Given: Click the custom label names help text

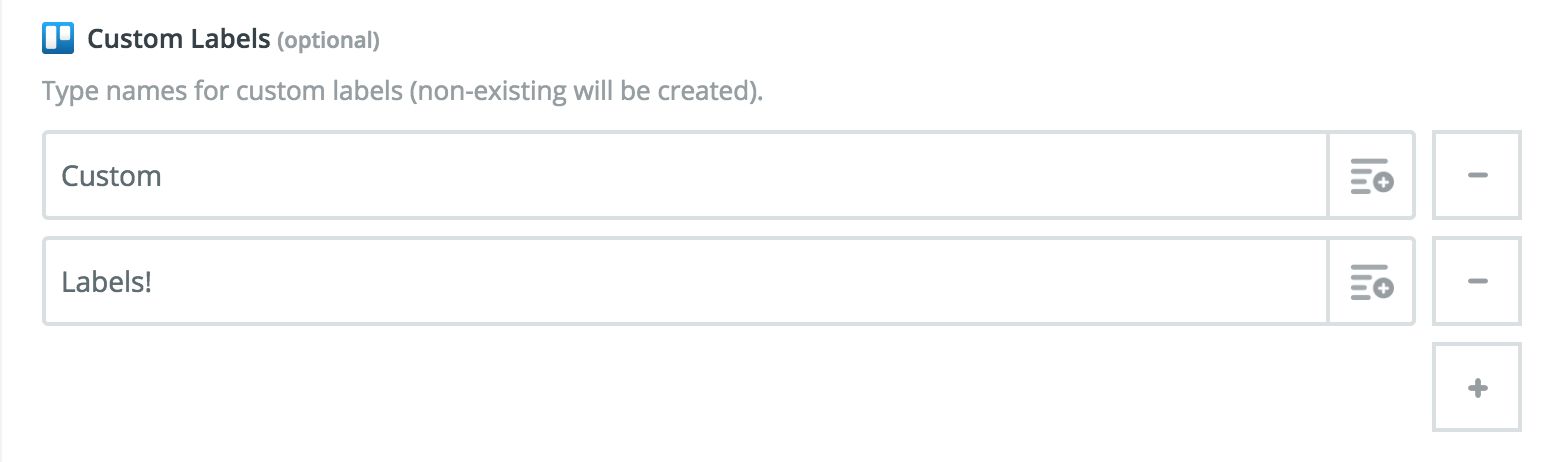Looking at the screenshot, I should click(x=402, y=93).
